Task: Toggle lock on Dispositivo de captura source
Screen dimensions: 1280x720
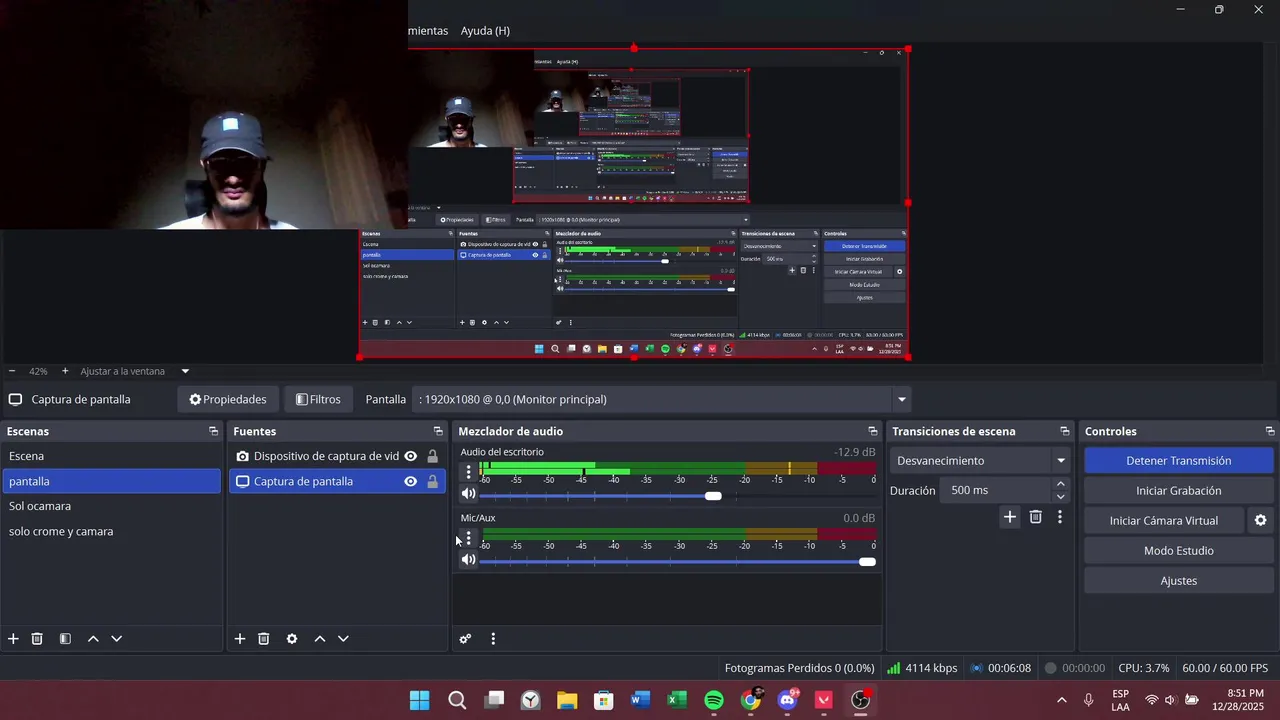Action: (432, 456)
